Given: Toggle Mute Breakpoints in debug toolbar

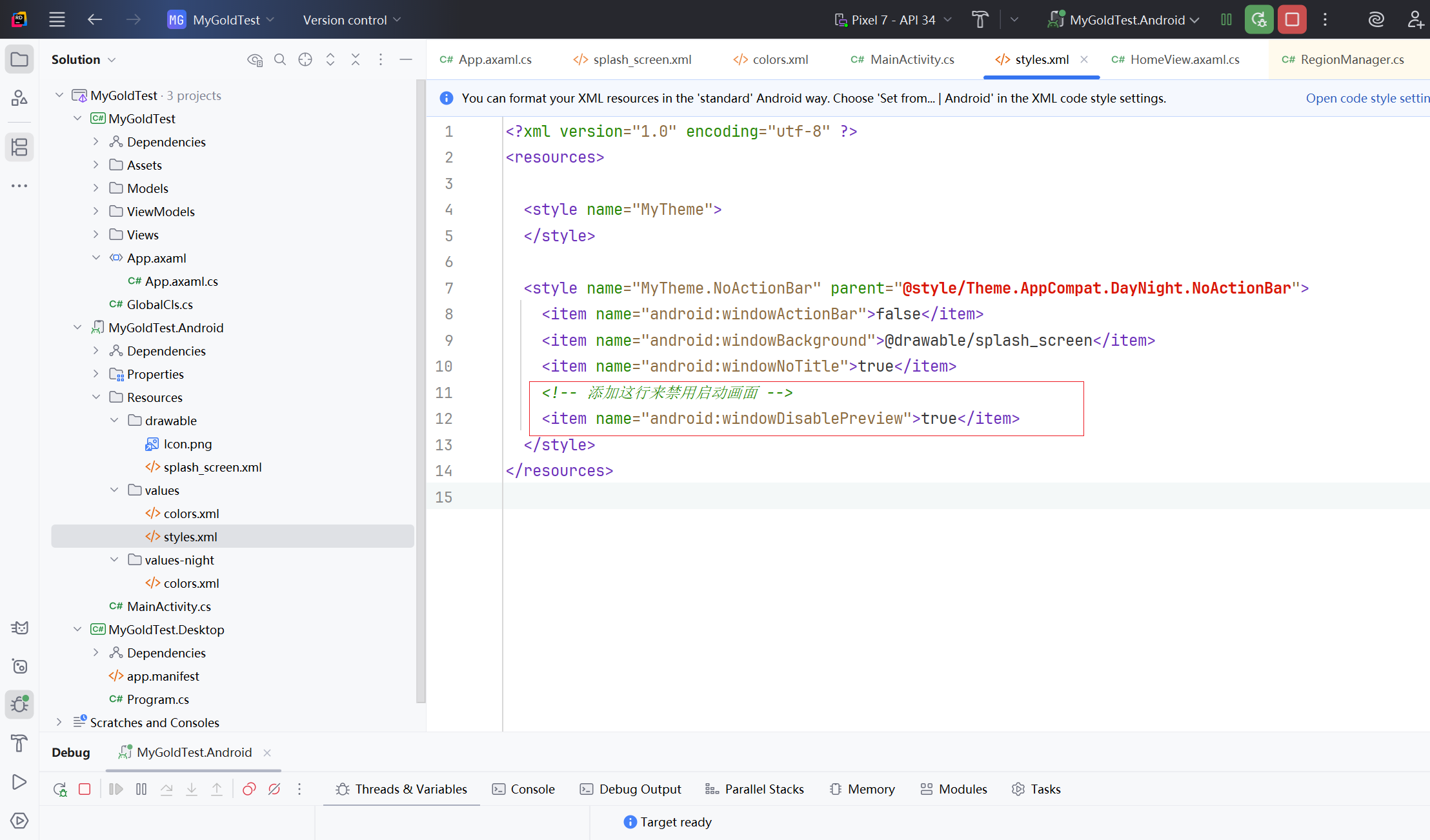Looking at the screenshot, I should point(274,789).
